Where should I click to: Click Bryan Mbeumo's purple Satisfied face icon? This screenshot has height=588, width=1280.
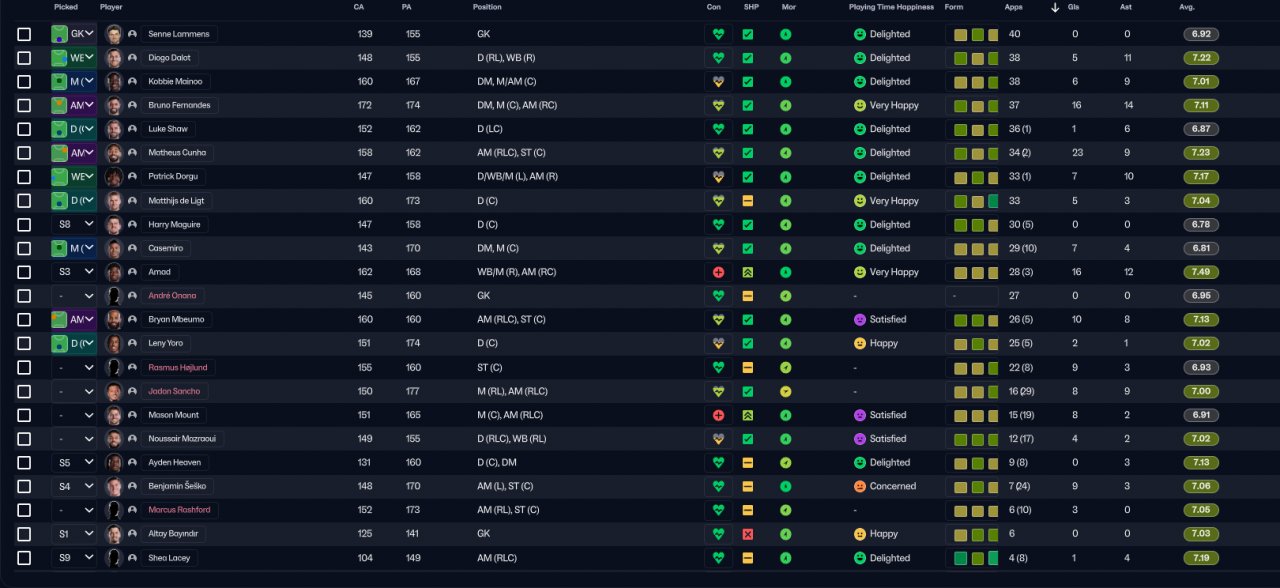tap(859, 320)
